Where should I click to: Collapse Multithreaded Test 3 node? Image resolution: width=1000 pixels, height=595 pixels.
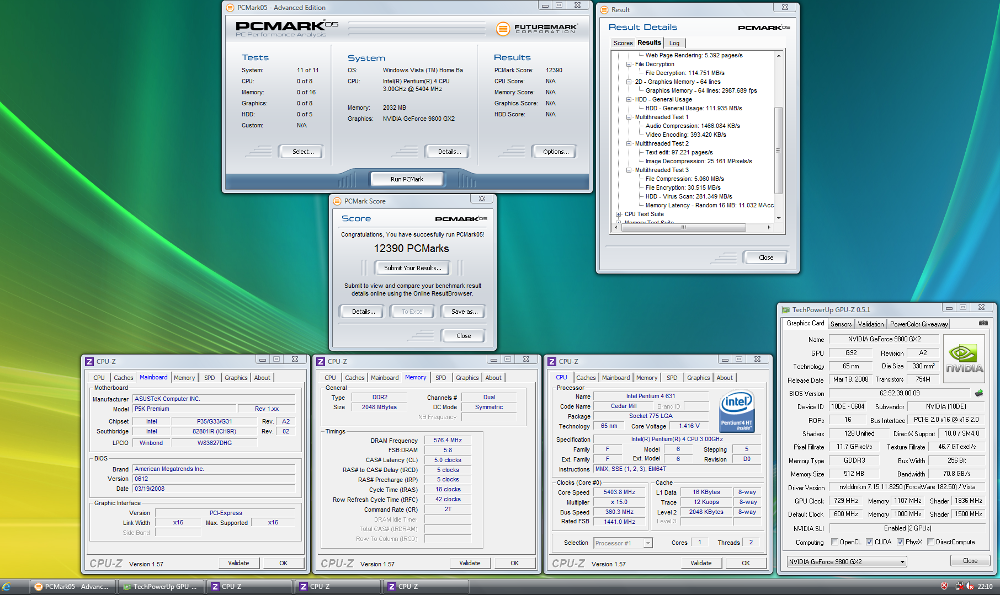[x=628, y=170]
